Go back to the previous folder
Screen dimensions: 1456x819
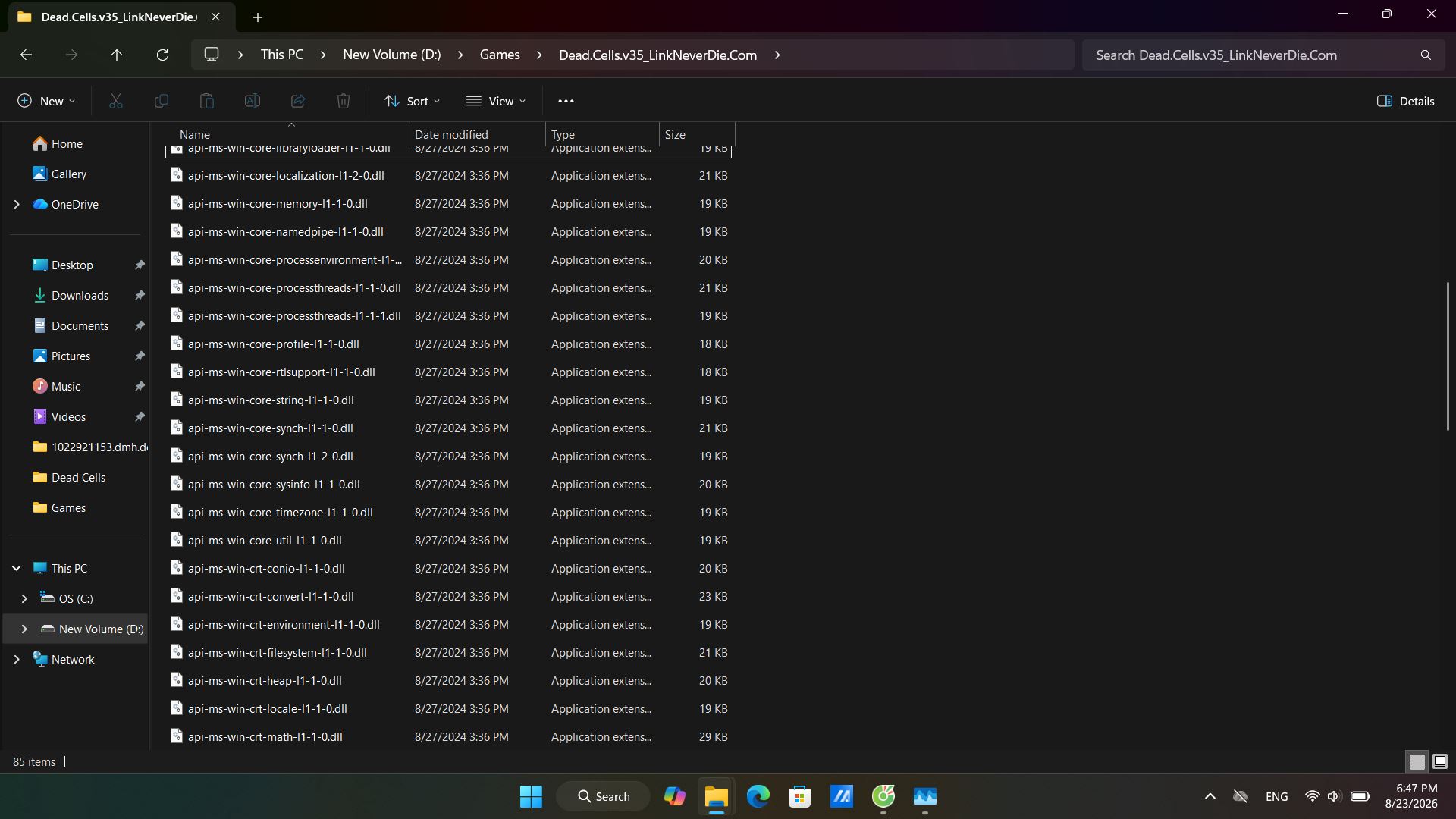26,55
